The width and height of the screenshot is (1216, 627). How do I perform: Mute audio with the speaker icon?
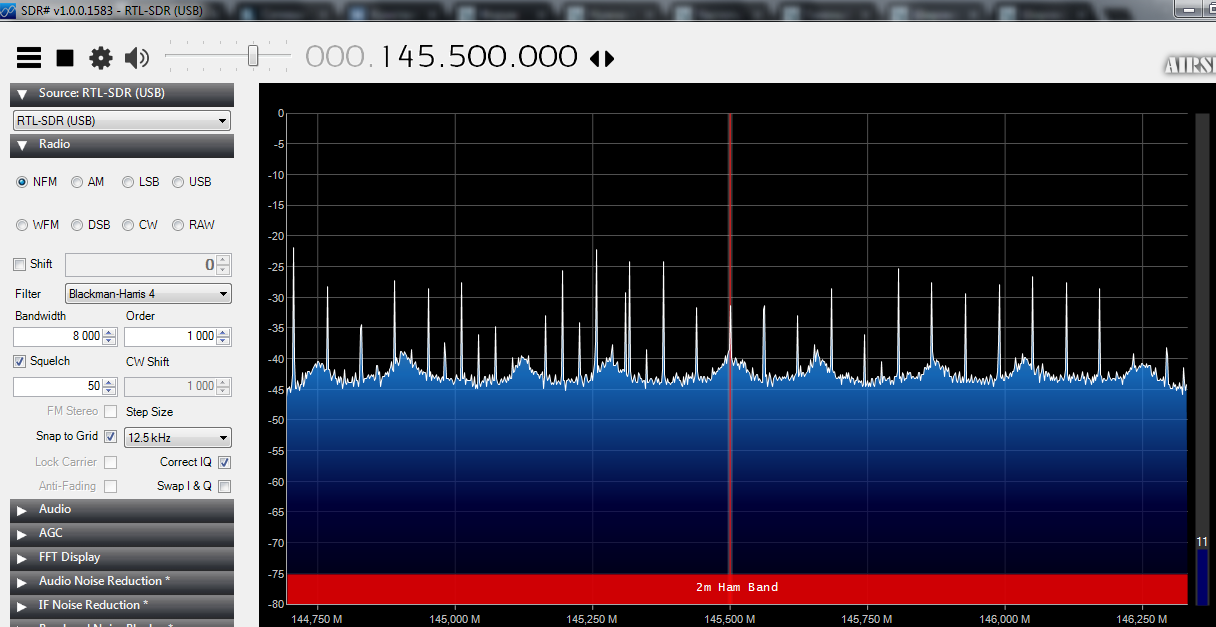coord(137,58)
